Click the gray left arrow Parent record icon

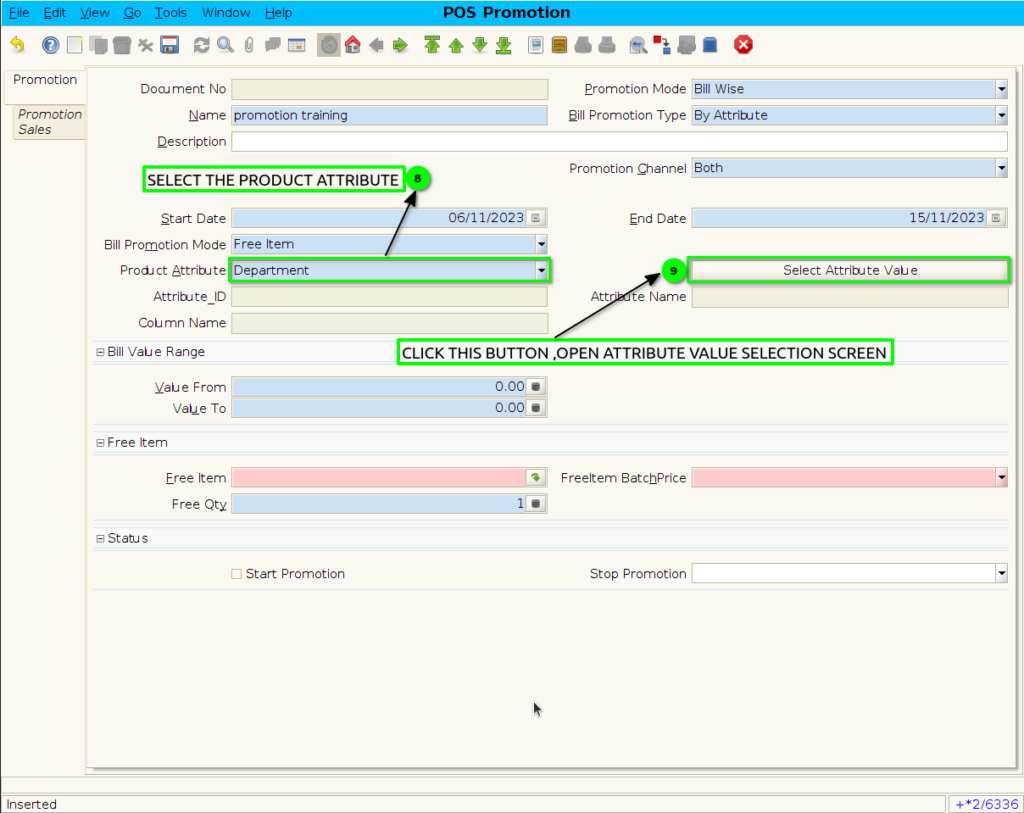point(376,45)
